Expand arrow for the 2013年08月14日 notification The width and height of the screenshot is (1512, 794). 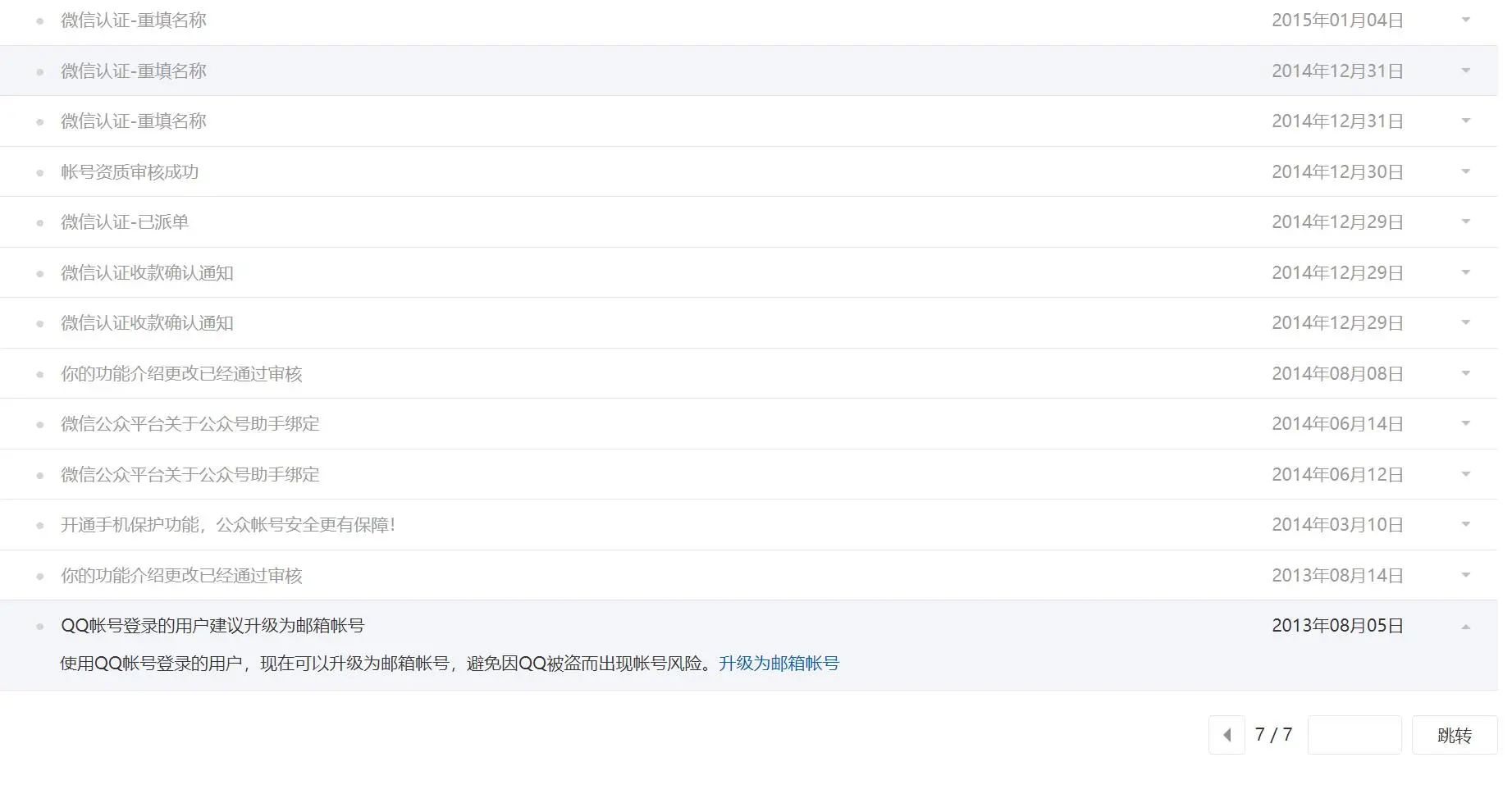[x=1465, y=575]
